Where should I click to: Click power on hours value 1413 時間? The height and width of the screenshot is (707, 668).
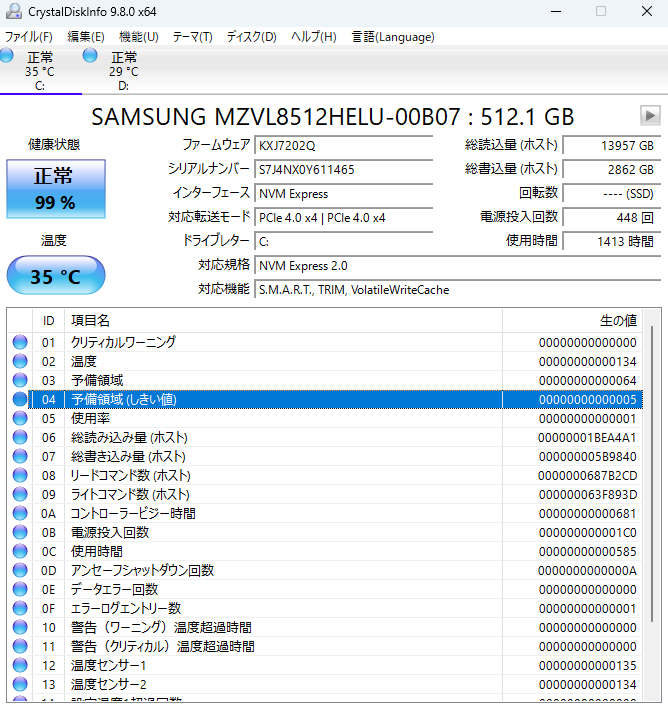coord(612,242)
